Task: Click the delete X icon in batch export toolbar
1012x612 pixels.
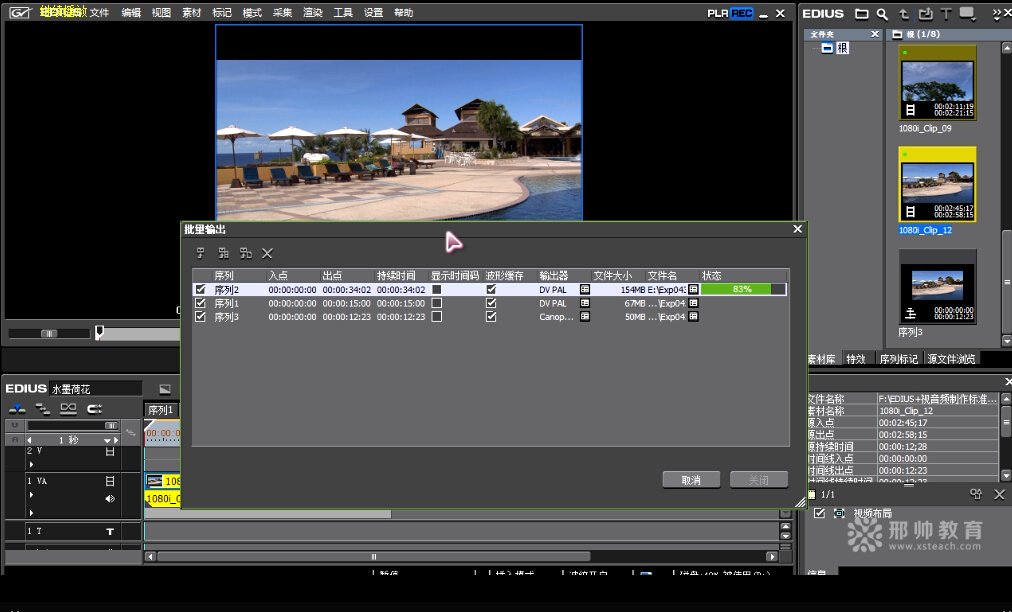Action: (x=267, y=254)
